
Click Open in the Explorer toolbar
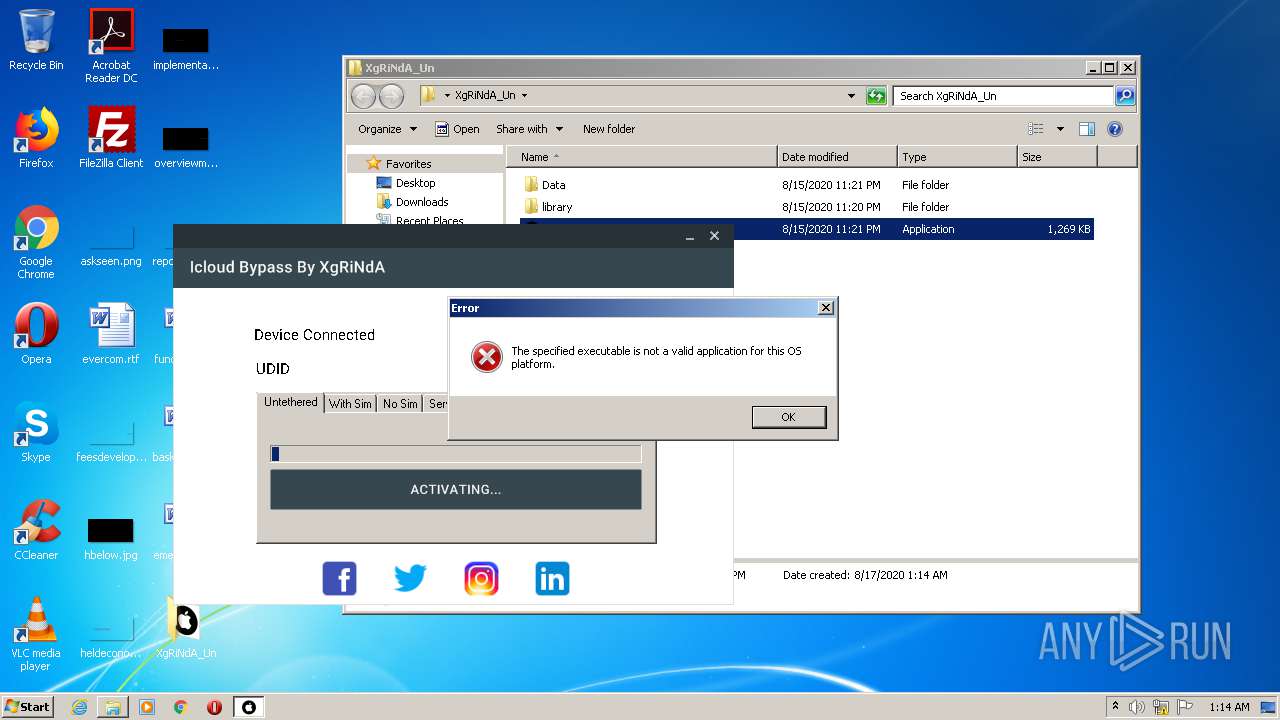pyautogui.click(x=457, y=129)
